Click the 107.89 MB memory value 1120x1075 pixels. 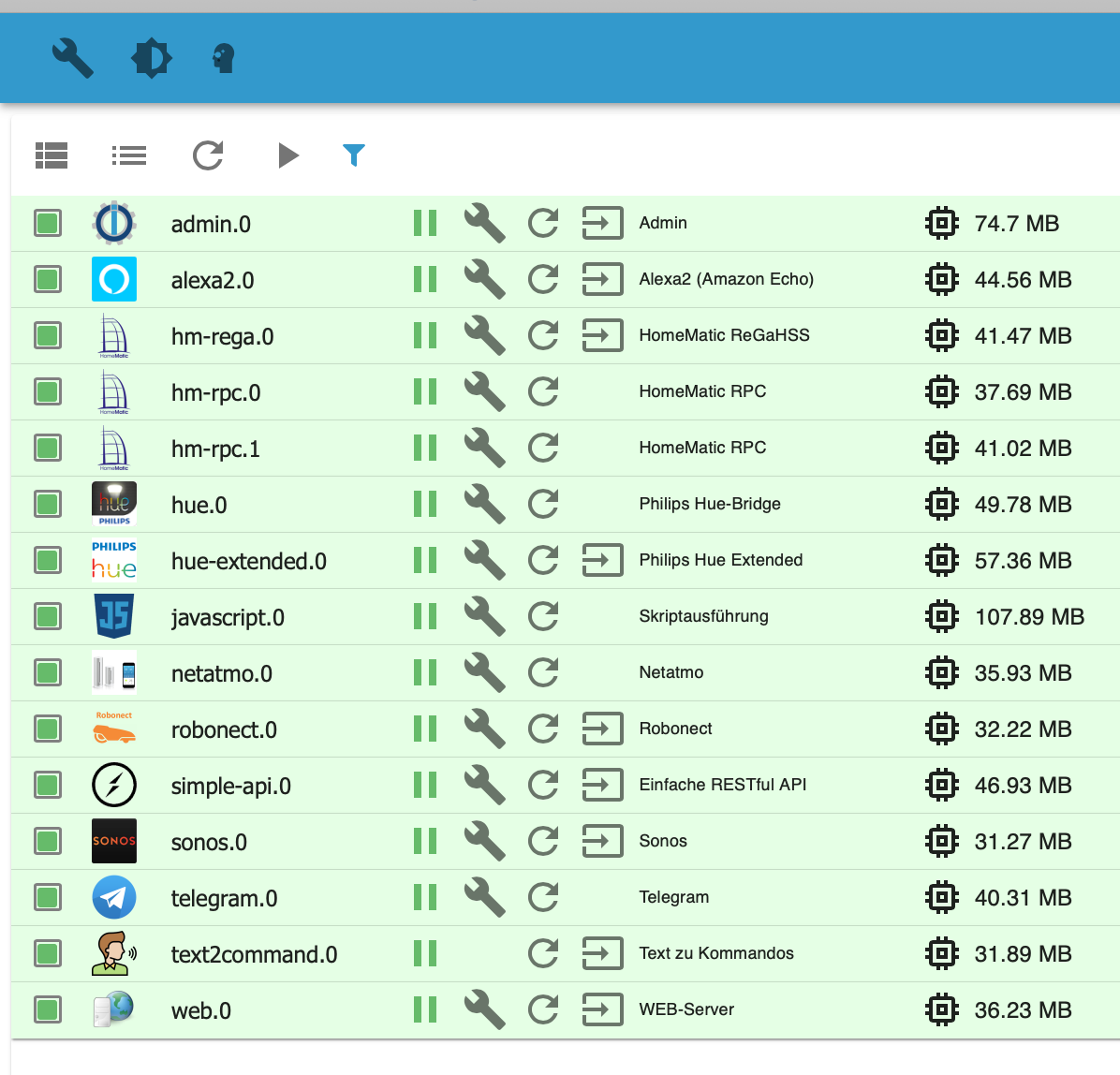click(x=1029, y=616)
